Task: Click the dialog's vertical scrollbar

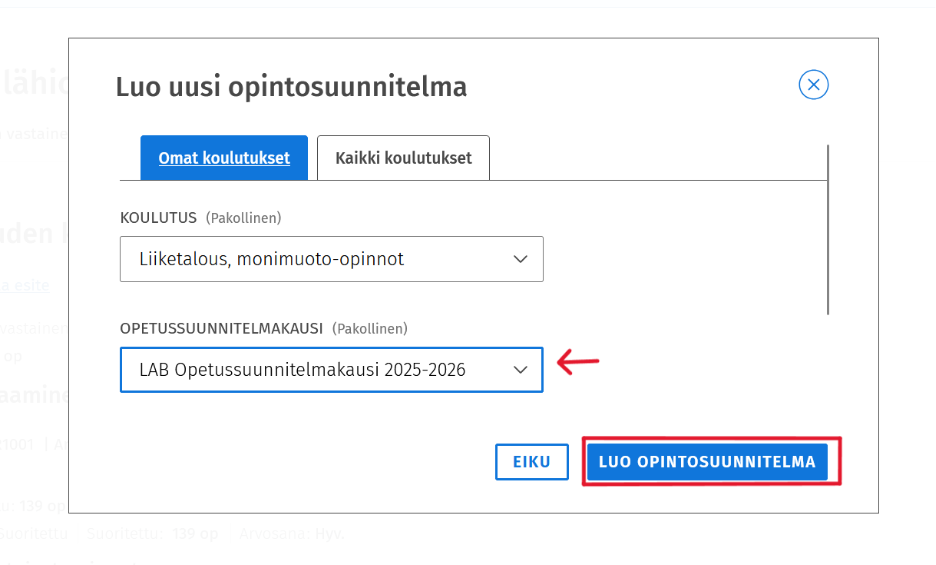Action: 828,229
